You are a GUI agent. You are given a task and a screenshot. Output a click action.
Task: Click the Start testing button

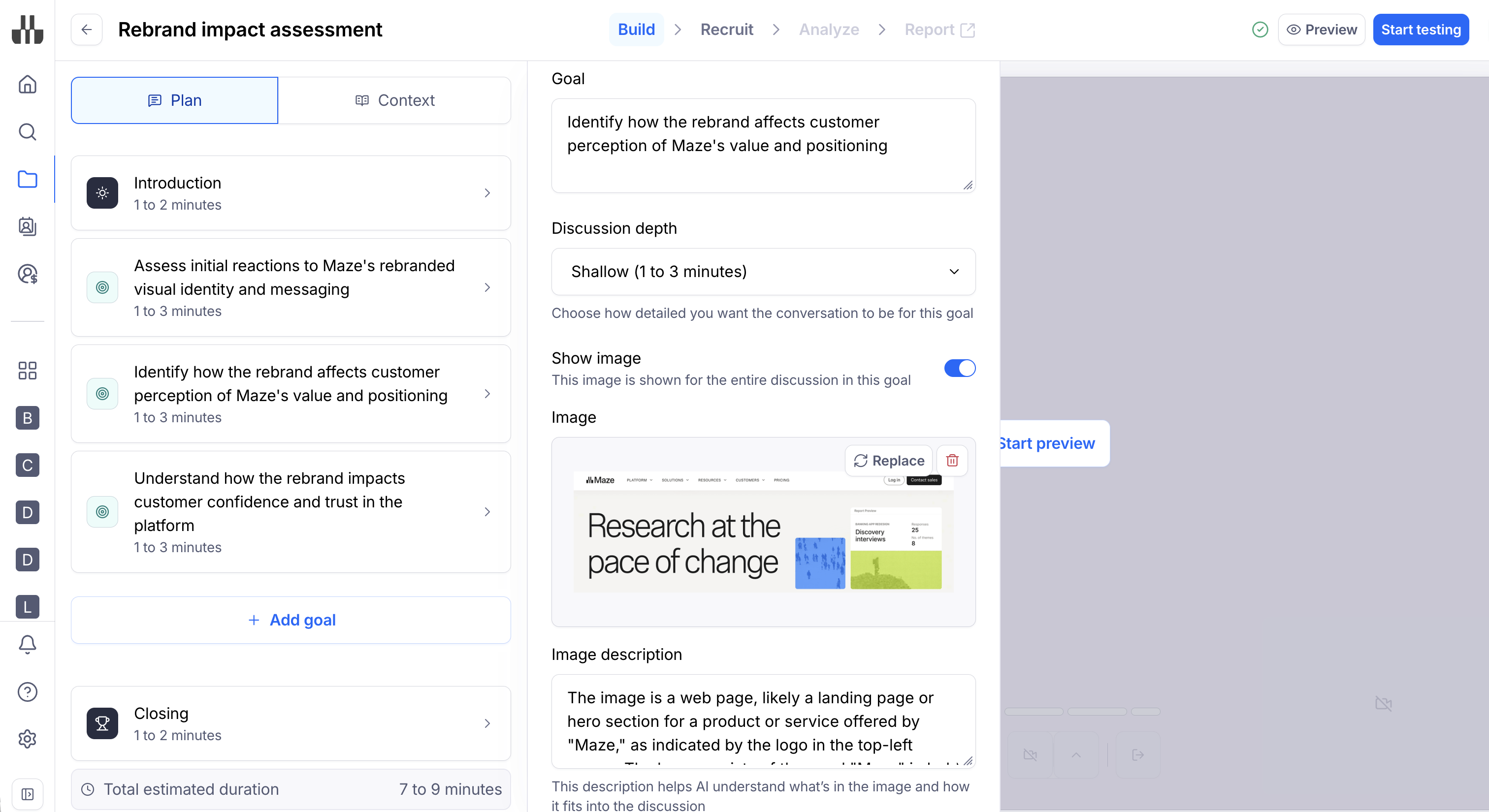[x=1420, y=30]
